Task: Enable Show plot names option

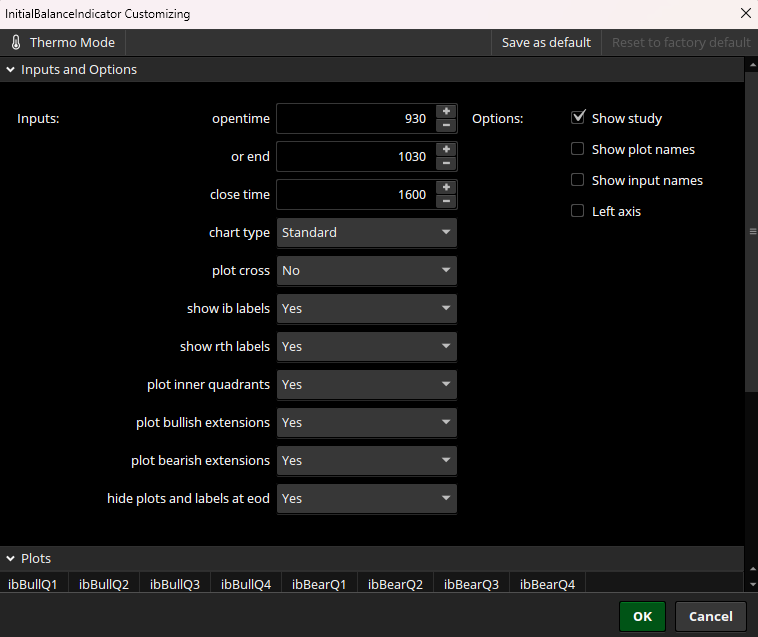Action: pos(577,149)
